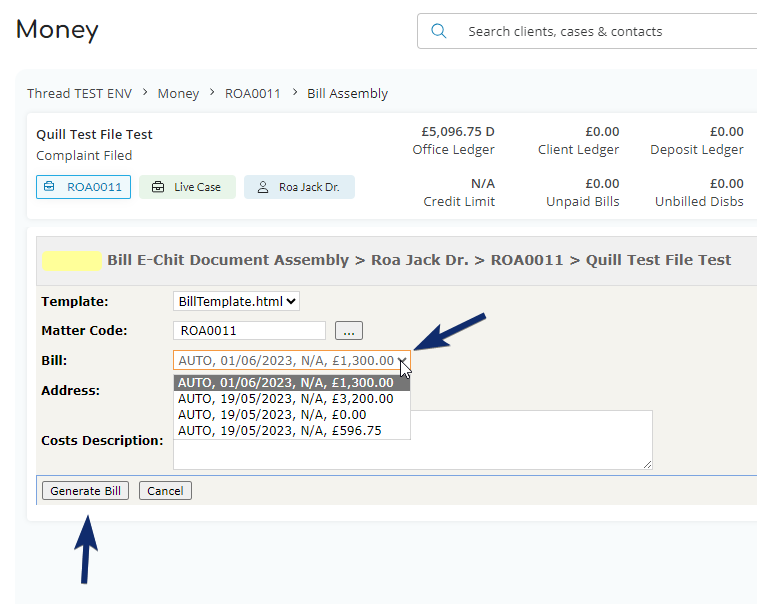Viewport: 757px width, 604px height.
Task: Click the Money page heading
Action: [57, 29]
